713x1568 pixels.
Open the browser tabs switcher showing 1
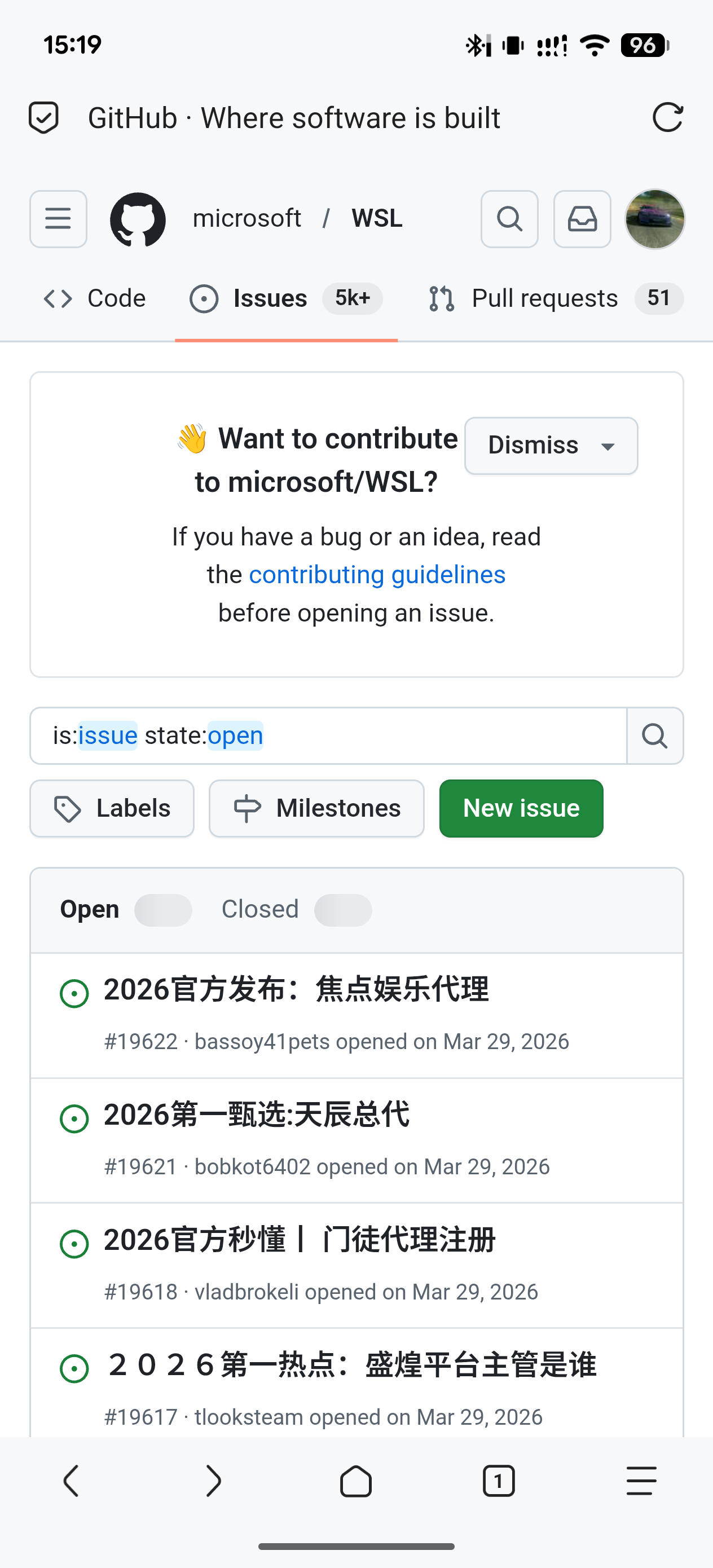pos(498,1482)
